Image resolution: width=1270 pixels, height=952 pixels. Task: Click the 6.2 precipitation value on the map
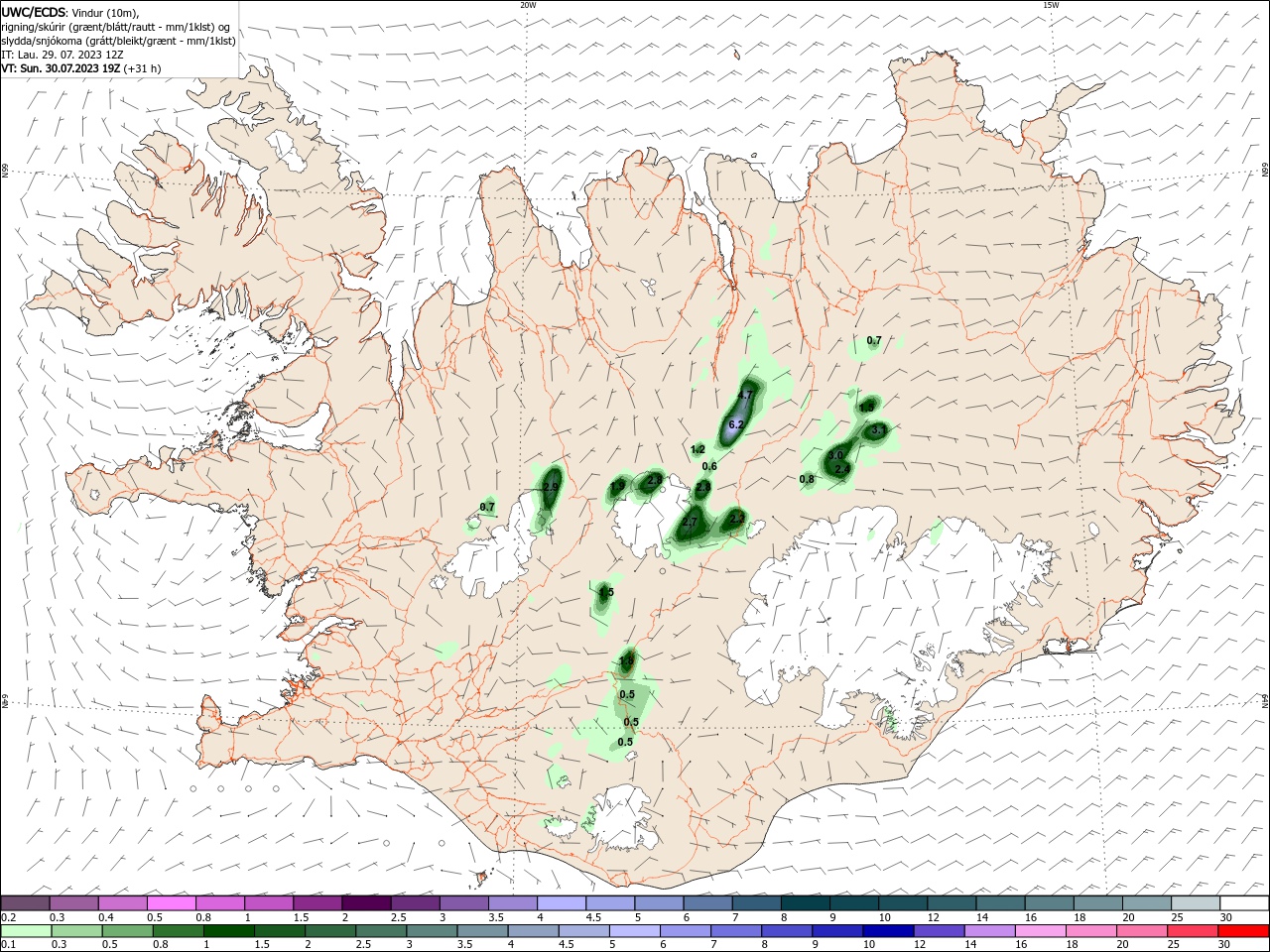[x=736, y=424]
